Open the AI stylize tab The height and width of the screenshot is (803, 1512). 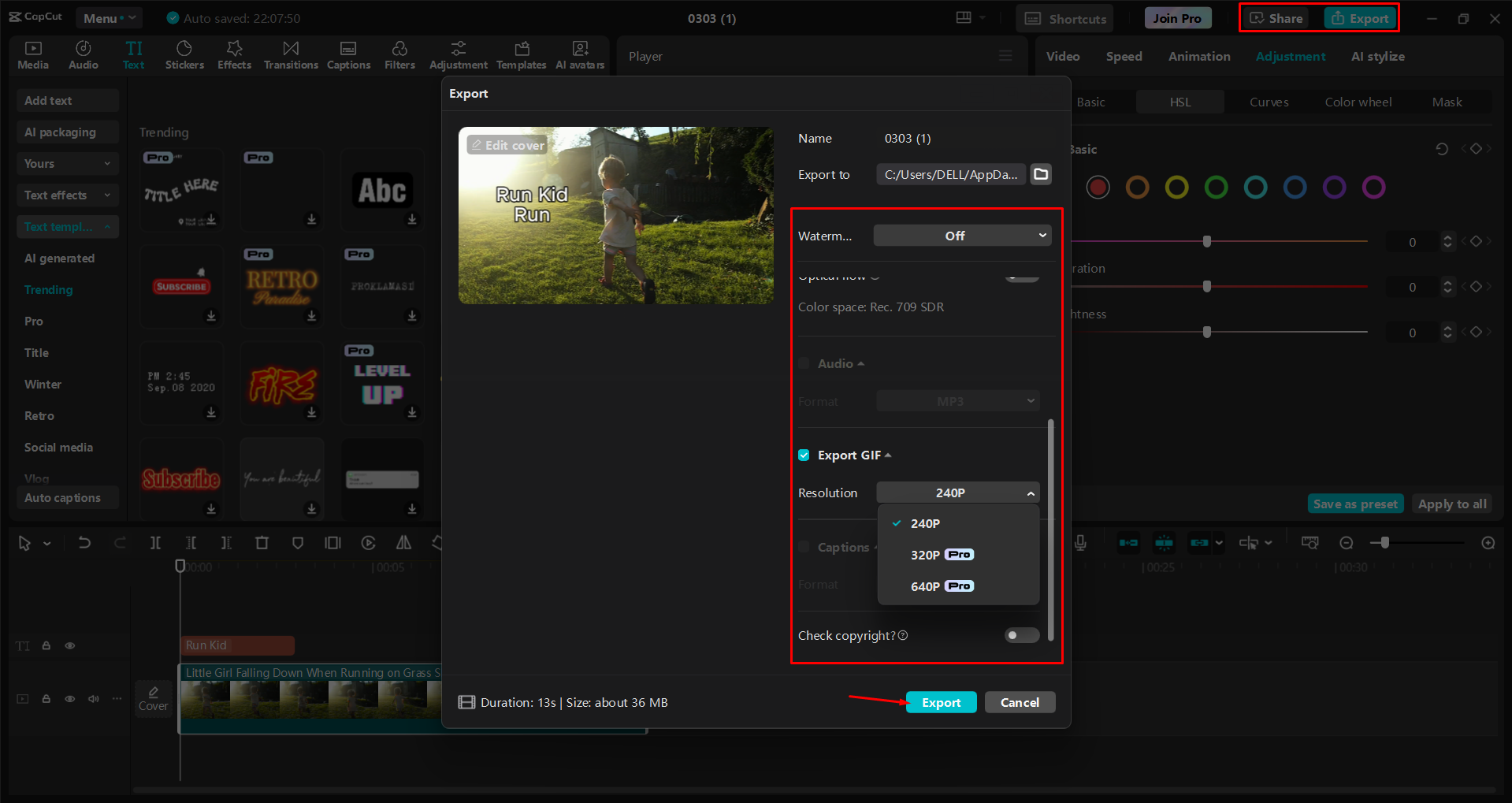pyautogui.click(x=1377, y=56)
